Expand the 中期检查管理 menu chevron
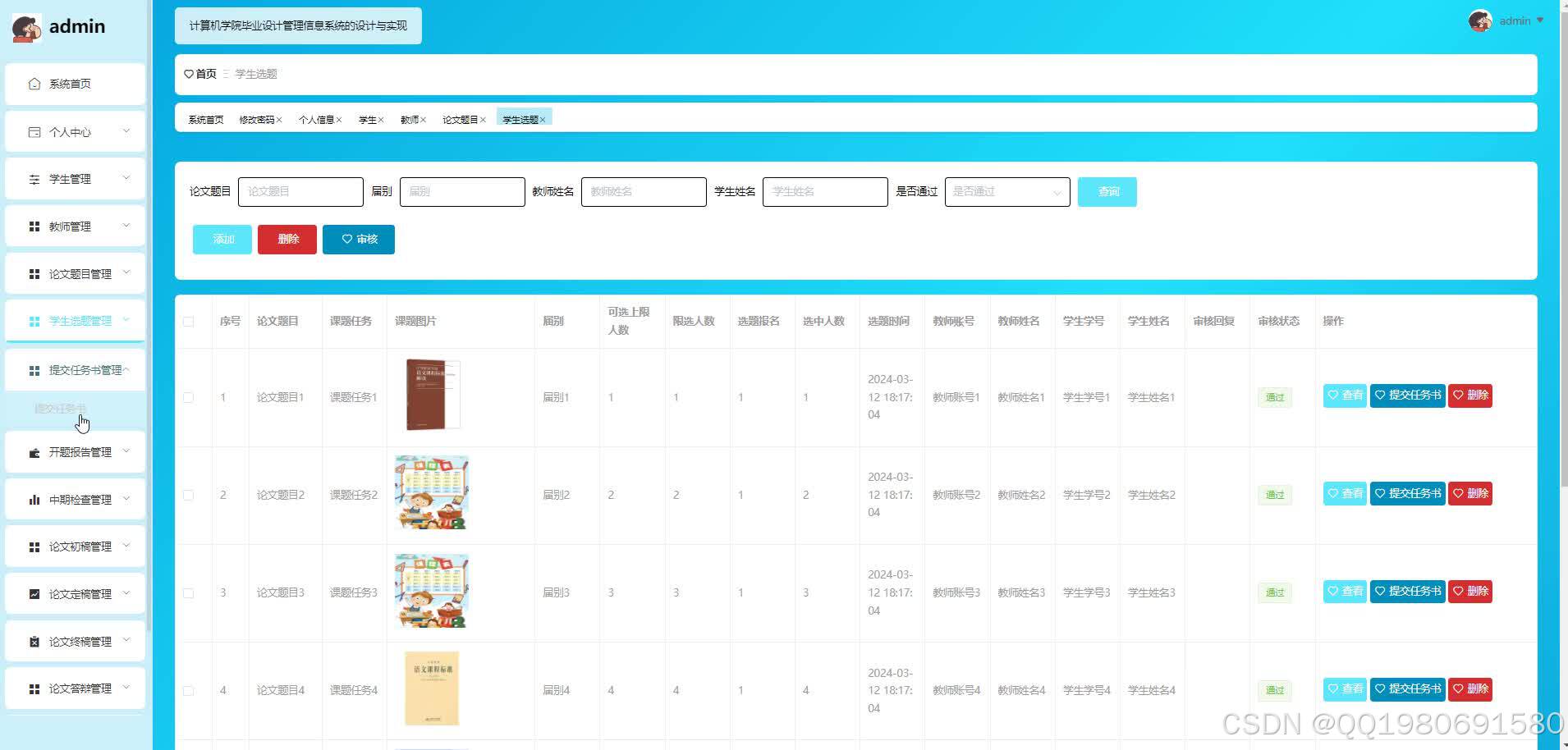This screenshot has height=750, width=1568. pos(126,499)
